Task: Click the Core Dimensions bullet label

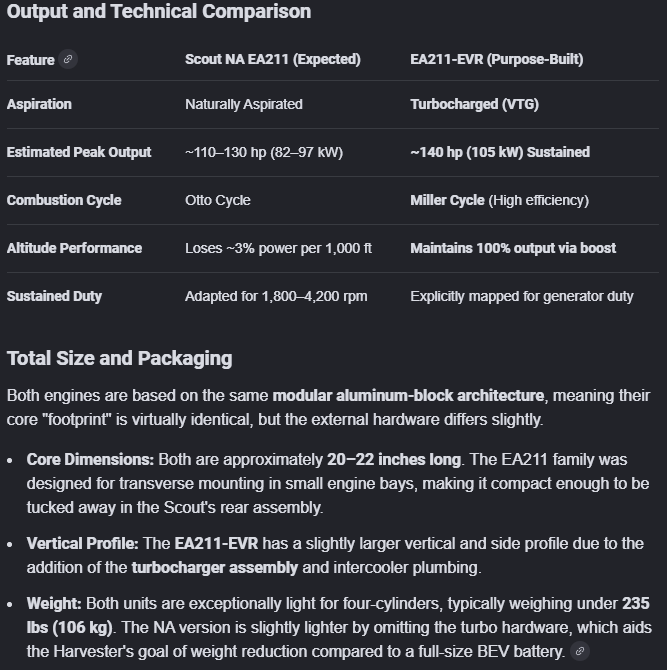Action: 90,460
